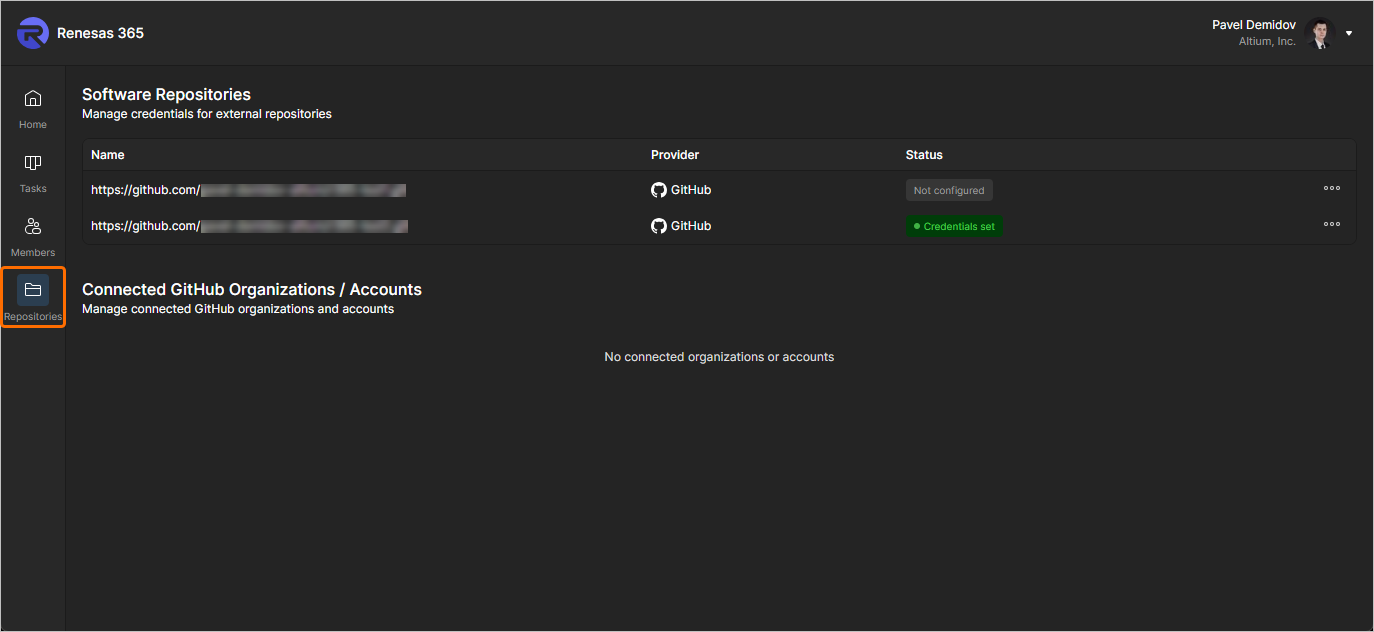Click the Status column header
This screenshot has height=632, width=1374.
click(924, 155)
